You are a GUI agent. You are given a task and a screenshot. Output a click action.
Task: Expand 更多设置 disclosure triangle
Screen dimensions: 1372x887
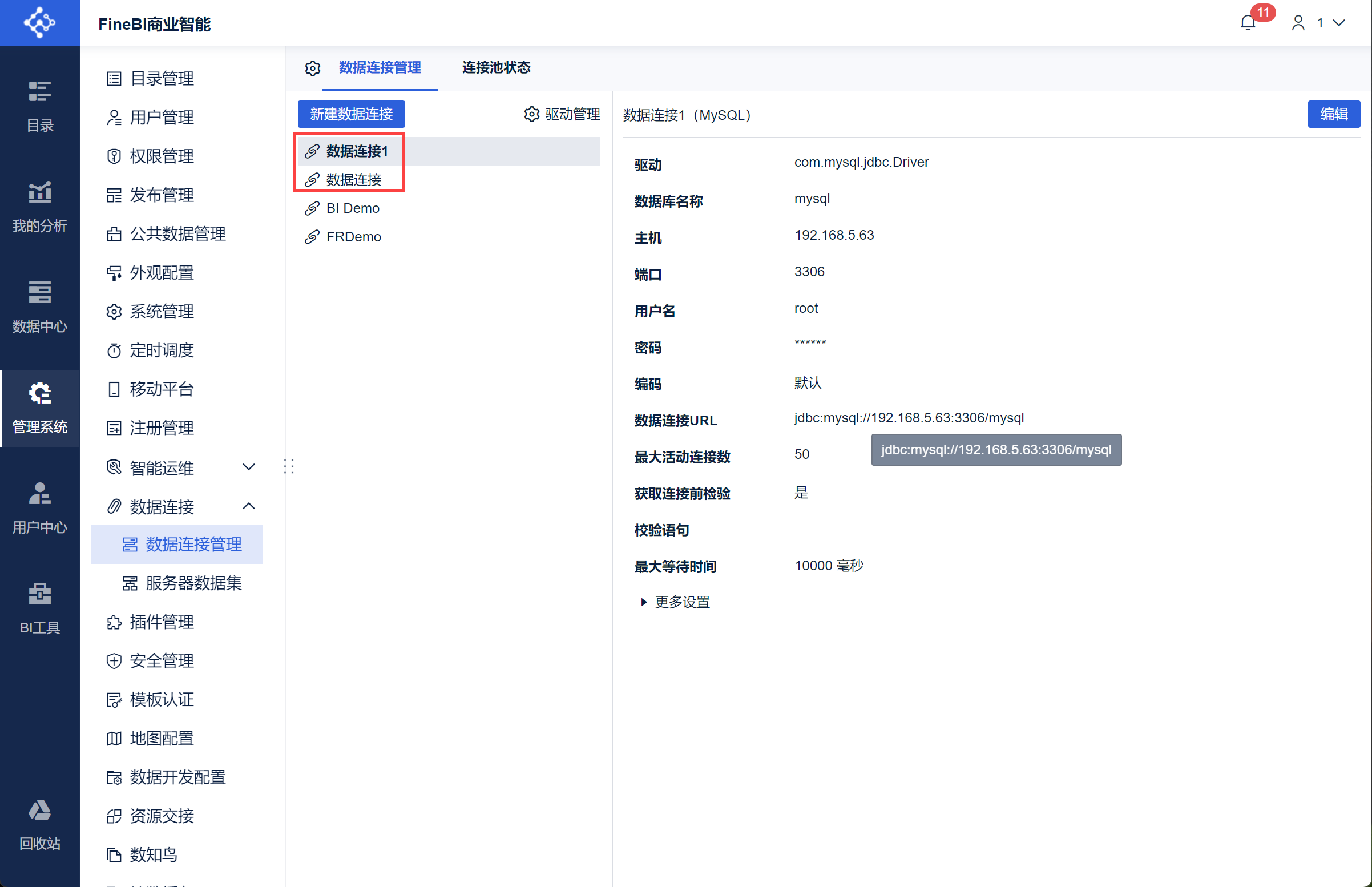(x=644, y=602)
